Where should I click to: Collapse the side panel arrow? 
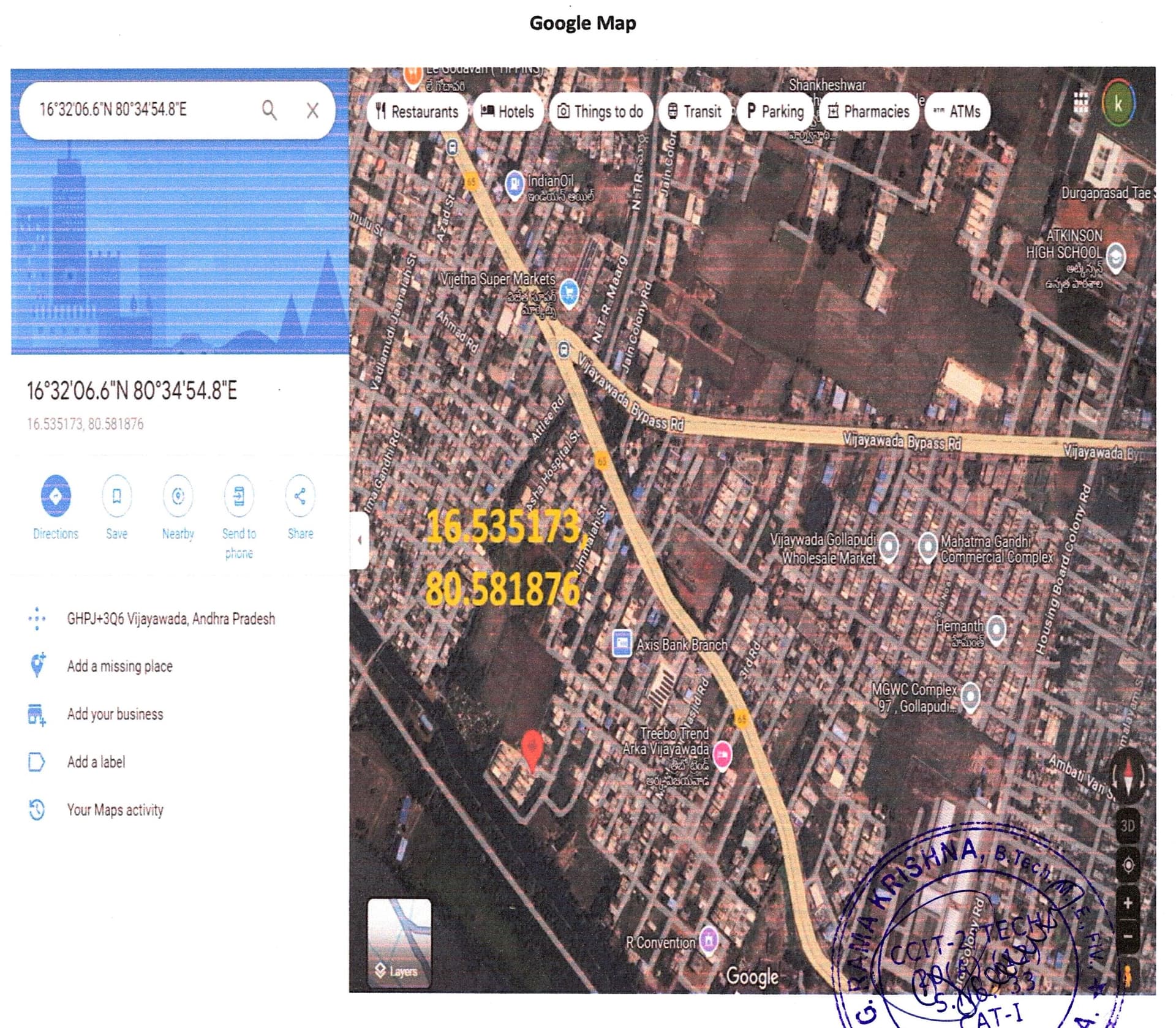(360, 540)
